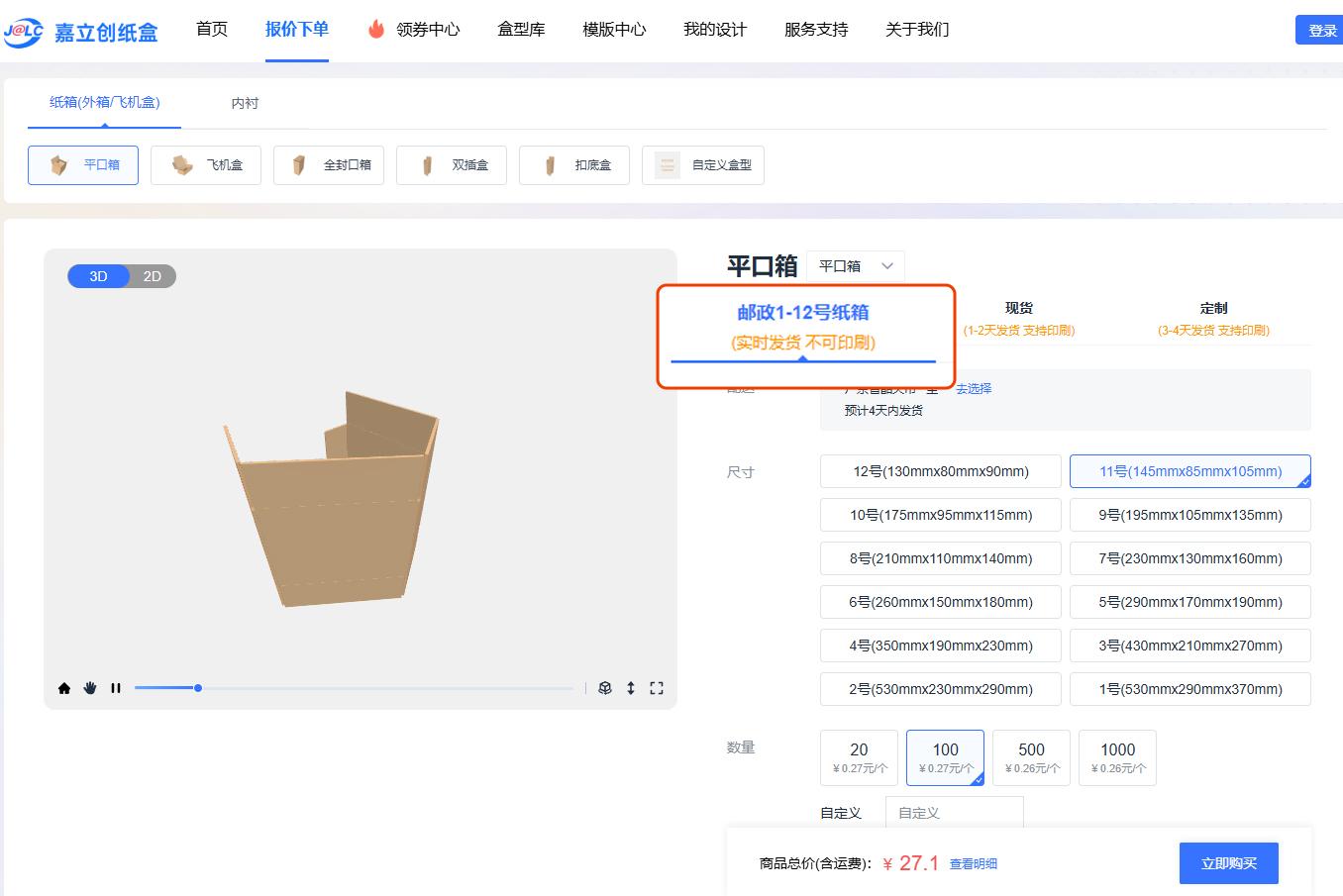The height and width of the screenshot is (896, 1343).
Task: Click the vertical up-down arrow icon
Action: coord(631,688)
